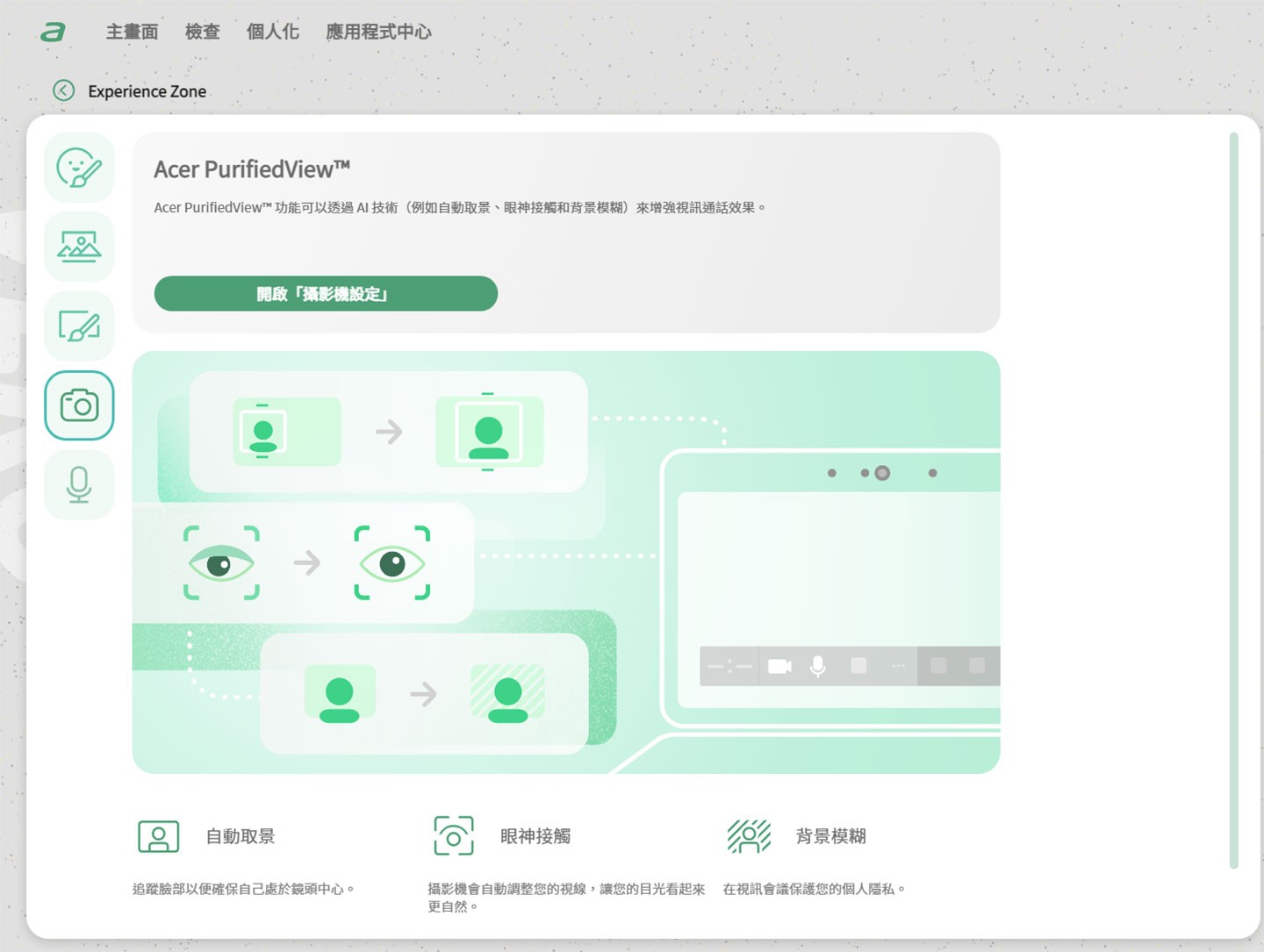Click the microphone icon in illustration toolbar
This screenshot has height=952, width=1264.
tap(817, 667)
